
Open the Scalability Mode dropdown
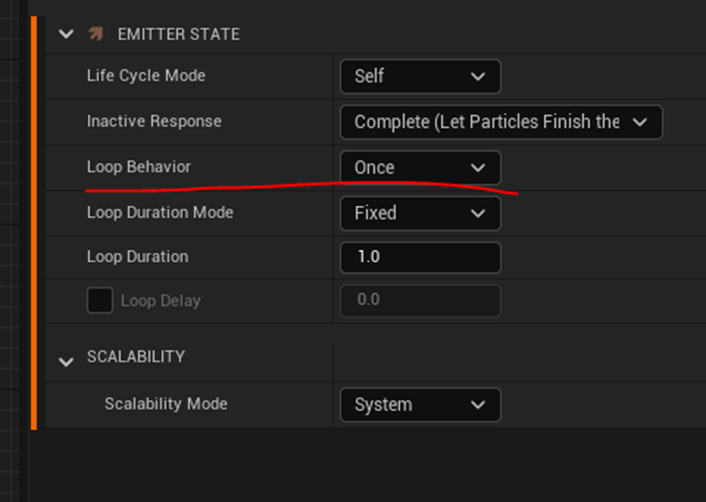click(x=420, y=405)
